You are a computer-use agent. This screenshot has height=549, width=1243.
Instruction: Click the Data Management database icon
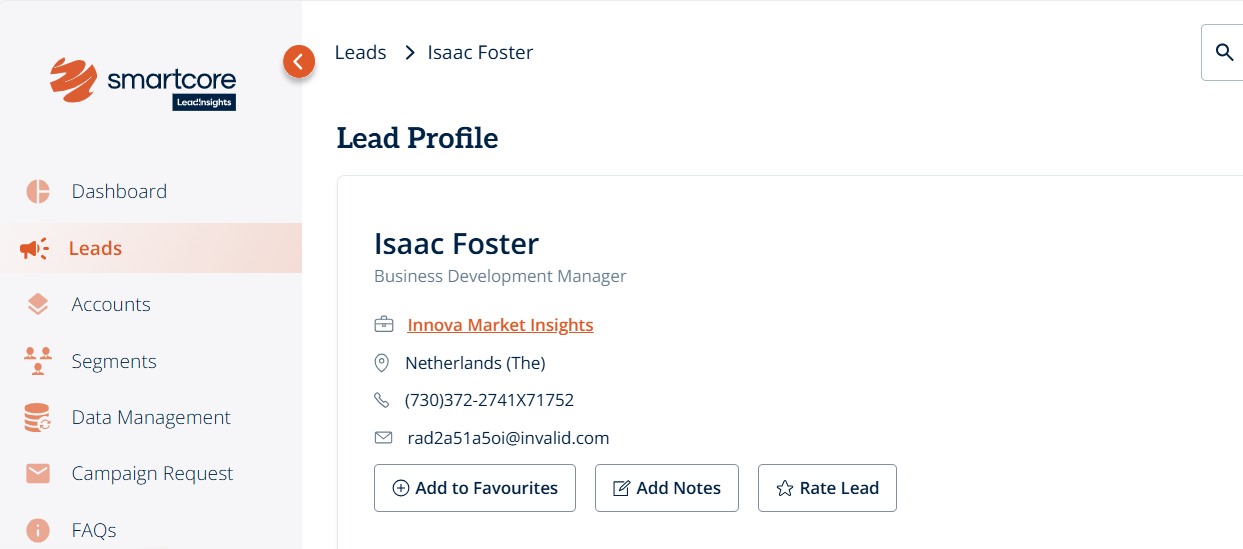38,417
